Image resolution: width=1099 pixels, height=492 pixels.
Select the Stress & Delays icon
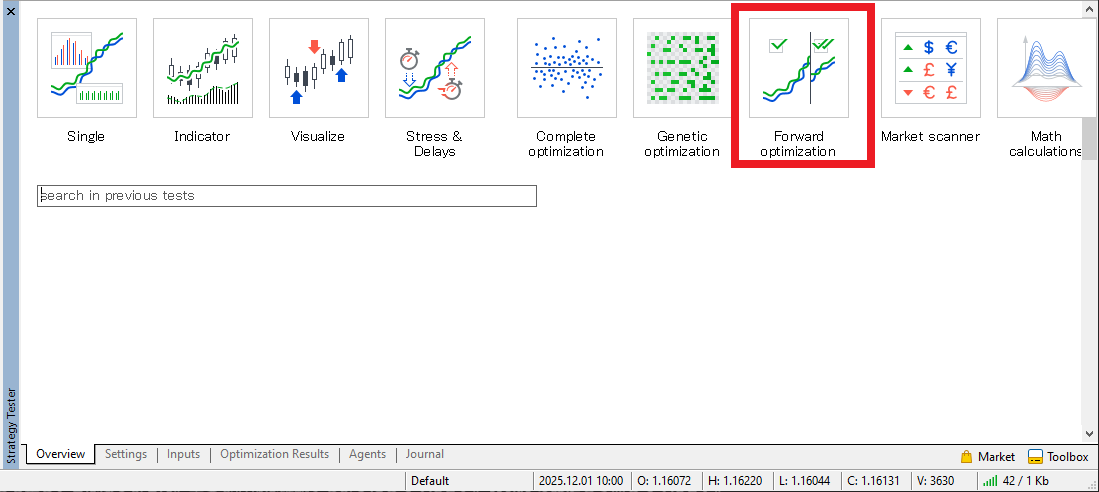point(435,68)
